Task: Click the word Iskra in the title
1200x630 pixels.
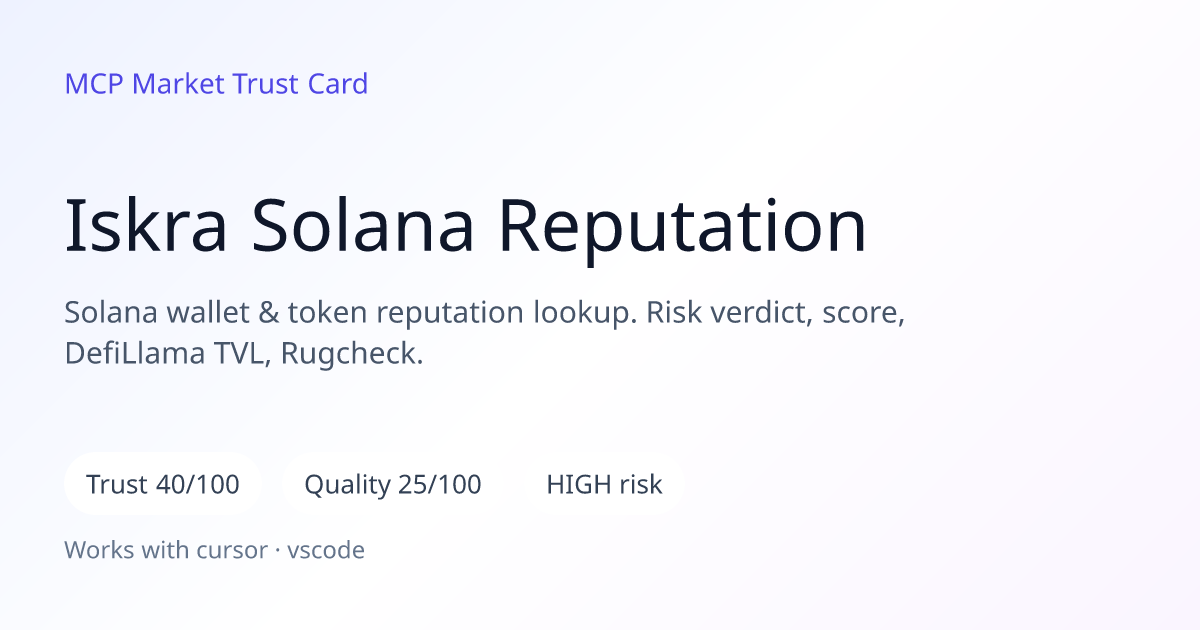Action: 147,227
